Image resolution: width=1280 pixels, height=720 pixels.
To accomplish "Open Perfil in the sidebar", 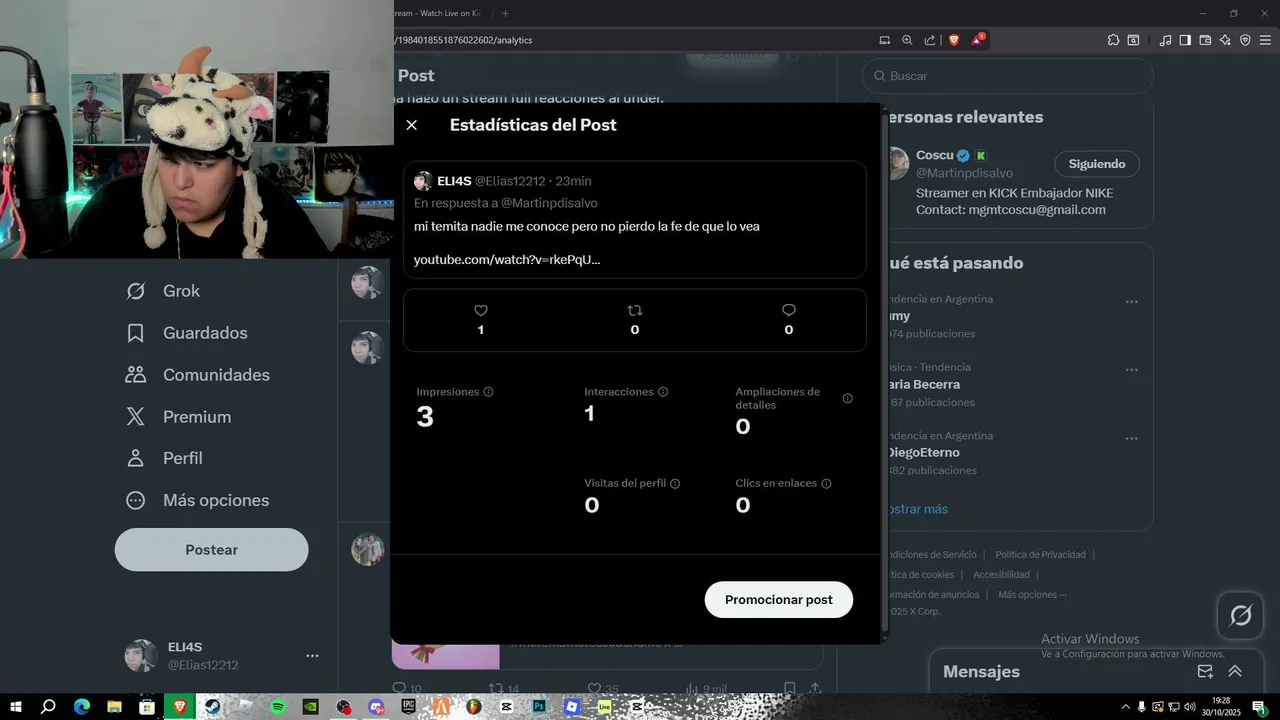I will [164, 458].
